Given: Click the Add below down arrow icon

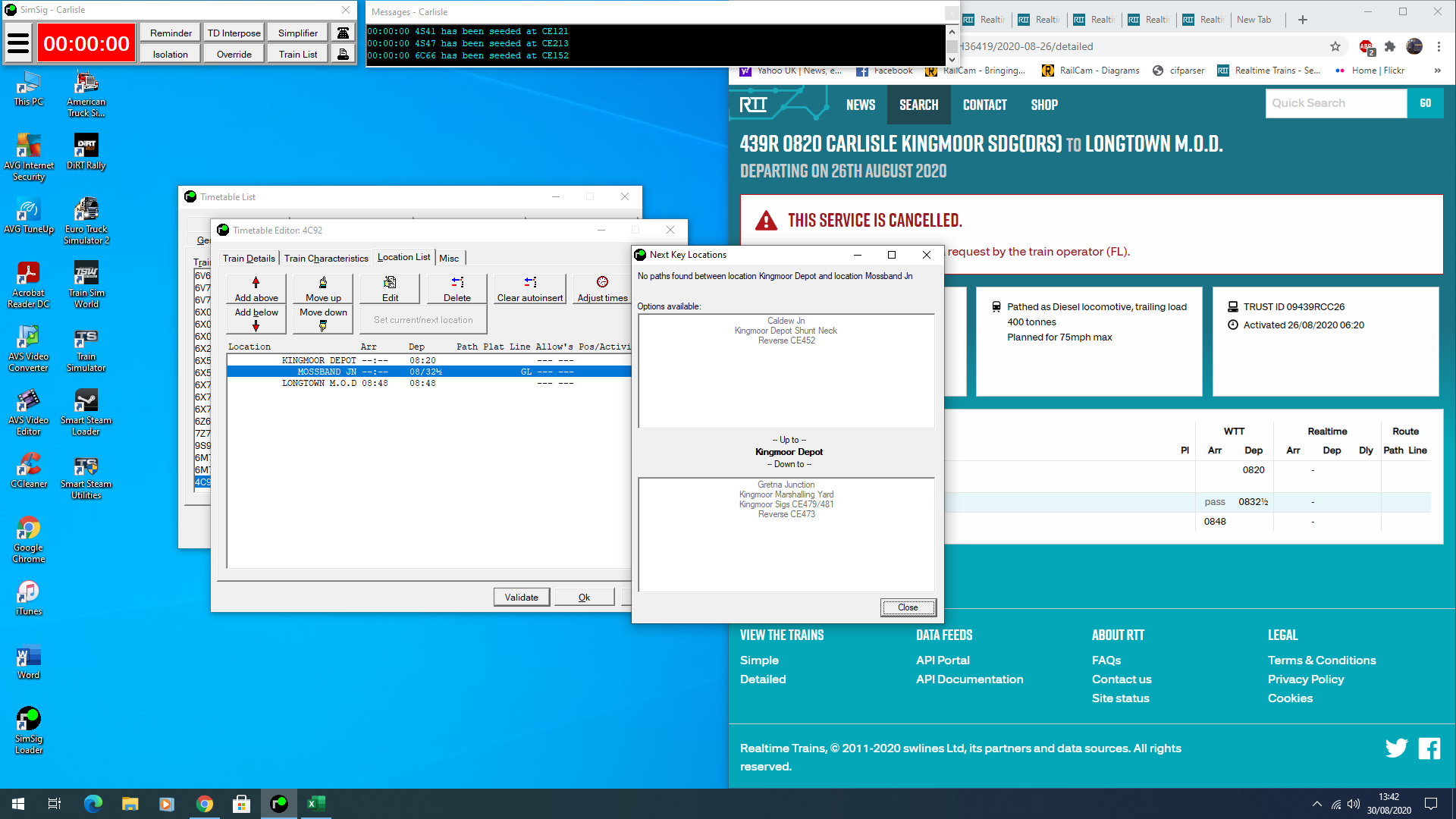Looking at the screenshot, I should coord(256,326).
